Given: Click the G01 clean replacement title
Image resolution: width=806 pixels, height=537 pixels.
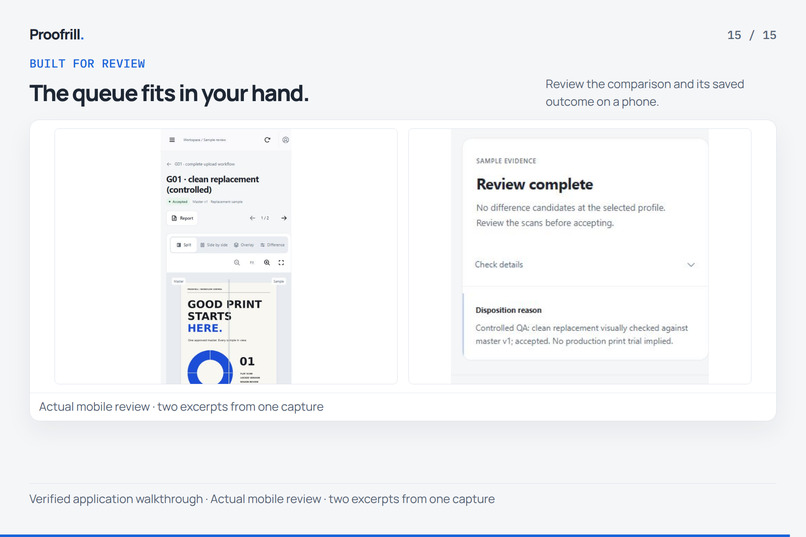Looking at the screenshot, I should pyautogui.click(x=213, y=184).
